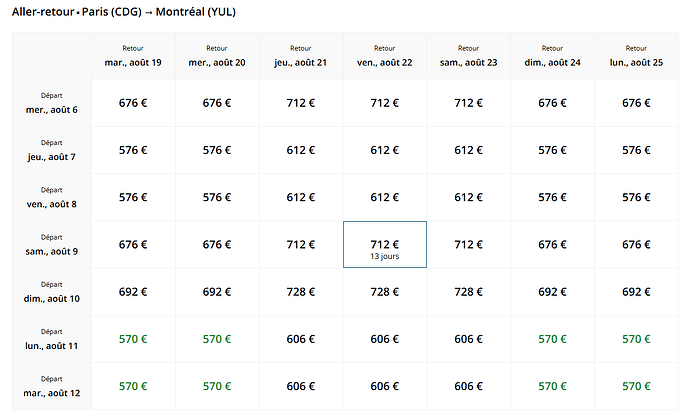Screen dimensions: 690x418
Task: Choose 612 € fare departing ven. août 8 returning août 21
Action: point(301,197)
